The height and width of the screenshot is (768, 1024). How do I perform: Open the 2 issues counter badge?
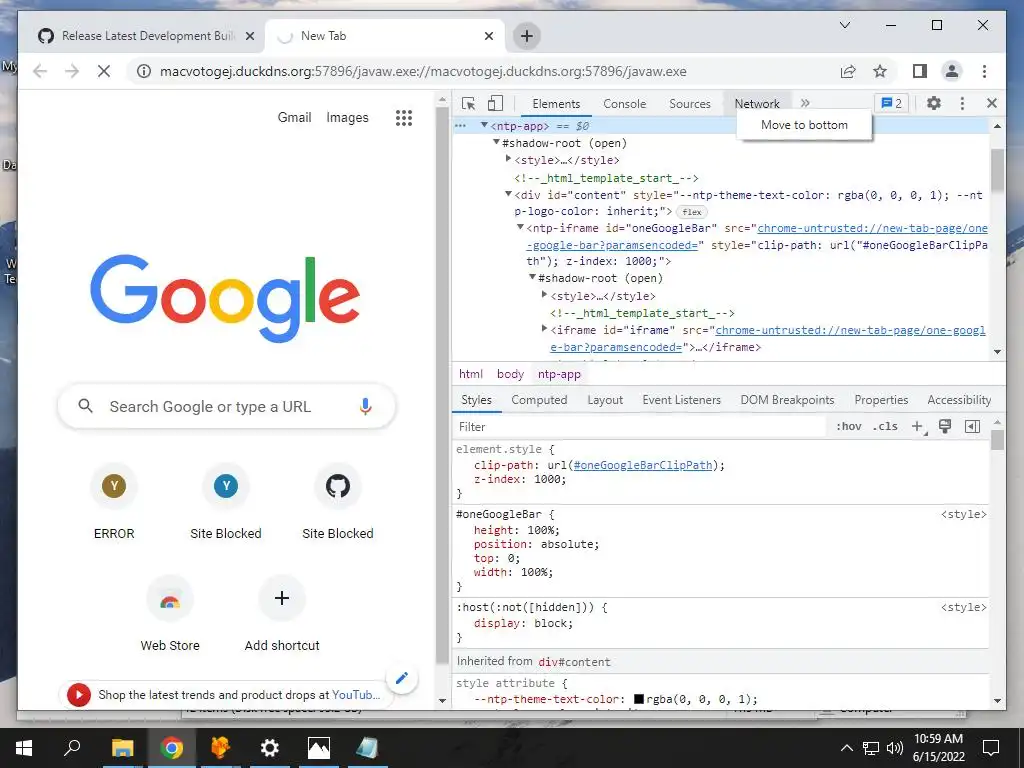pos(891,103)
